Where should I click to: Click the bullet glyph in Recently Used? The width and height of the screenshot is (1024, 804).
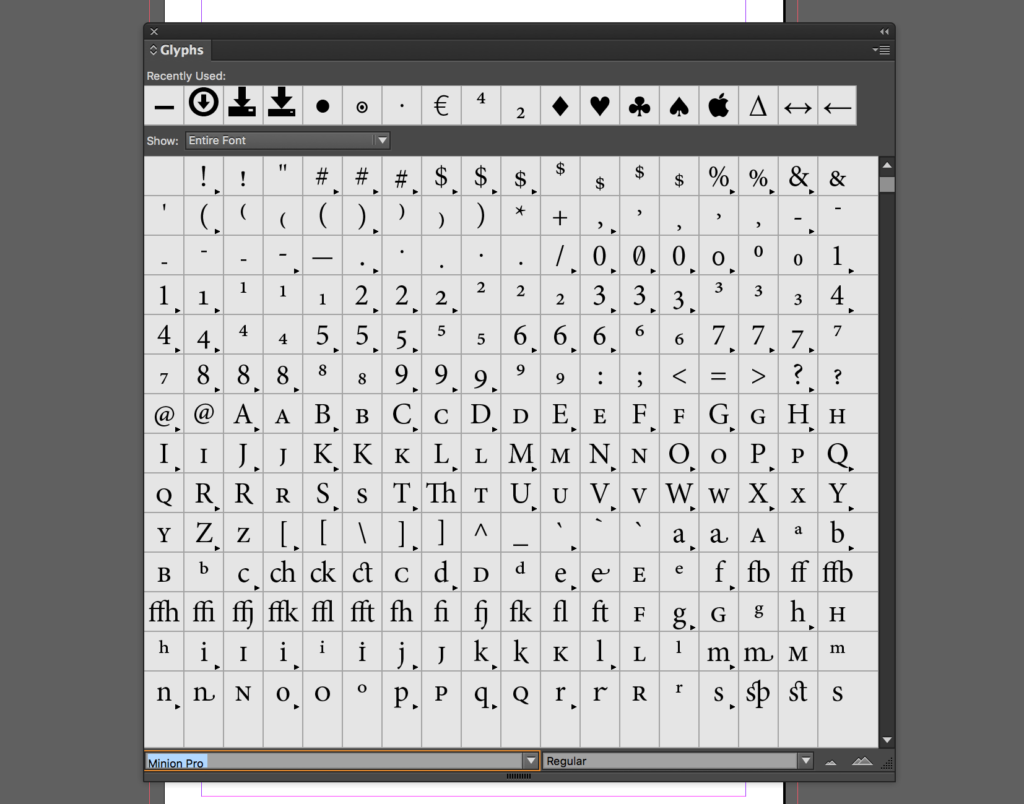click(322, 104)
